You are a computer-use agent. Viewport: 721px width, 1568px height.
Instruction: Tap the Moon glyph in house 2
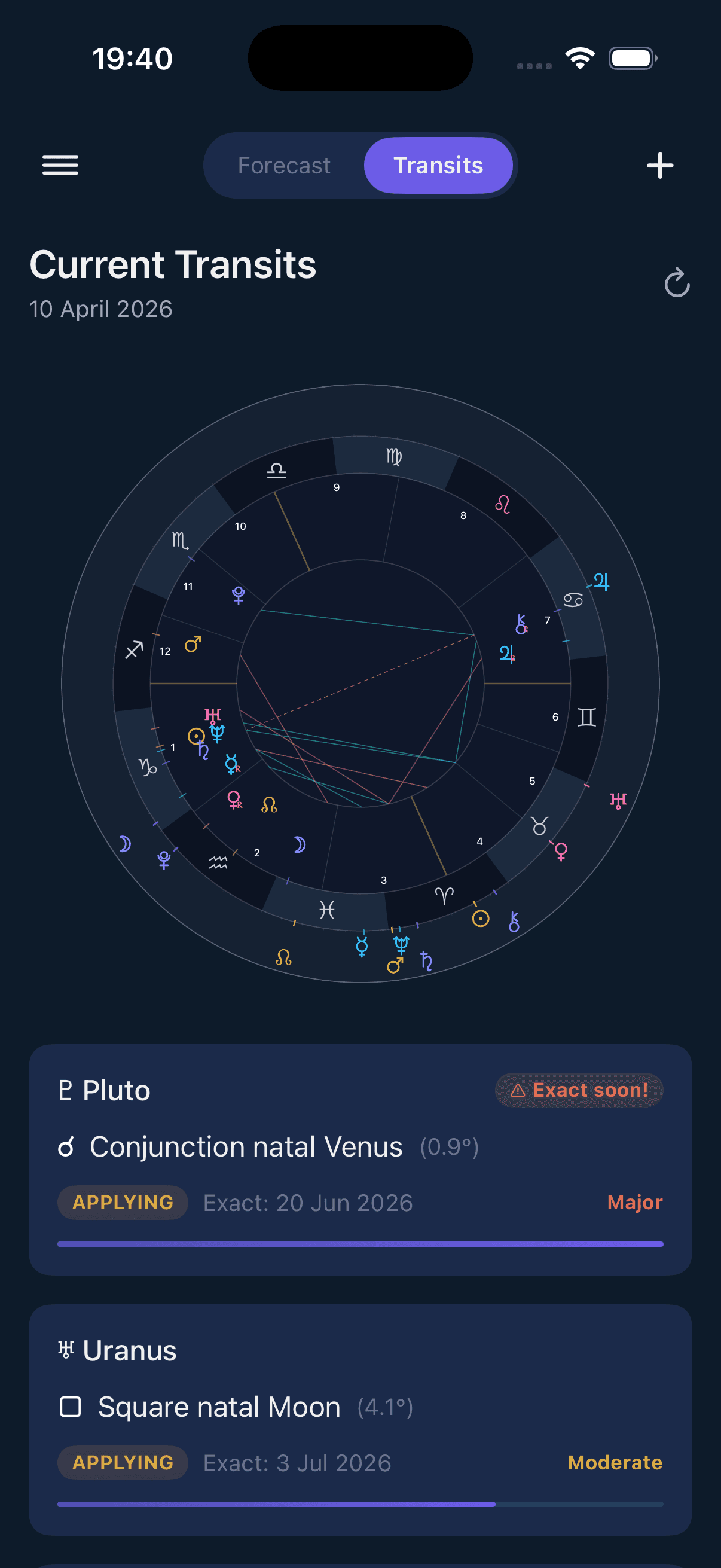[299, 844]
